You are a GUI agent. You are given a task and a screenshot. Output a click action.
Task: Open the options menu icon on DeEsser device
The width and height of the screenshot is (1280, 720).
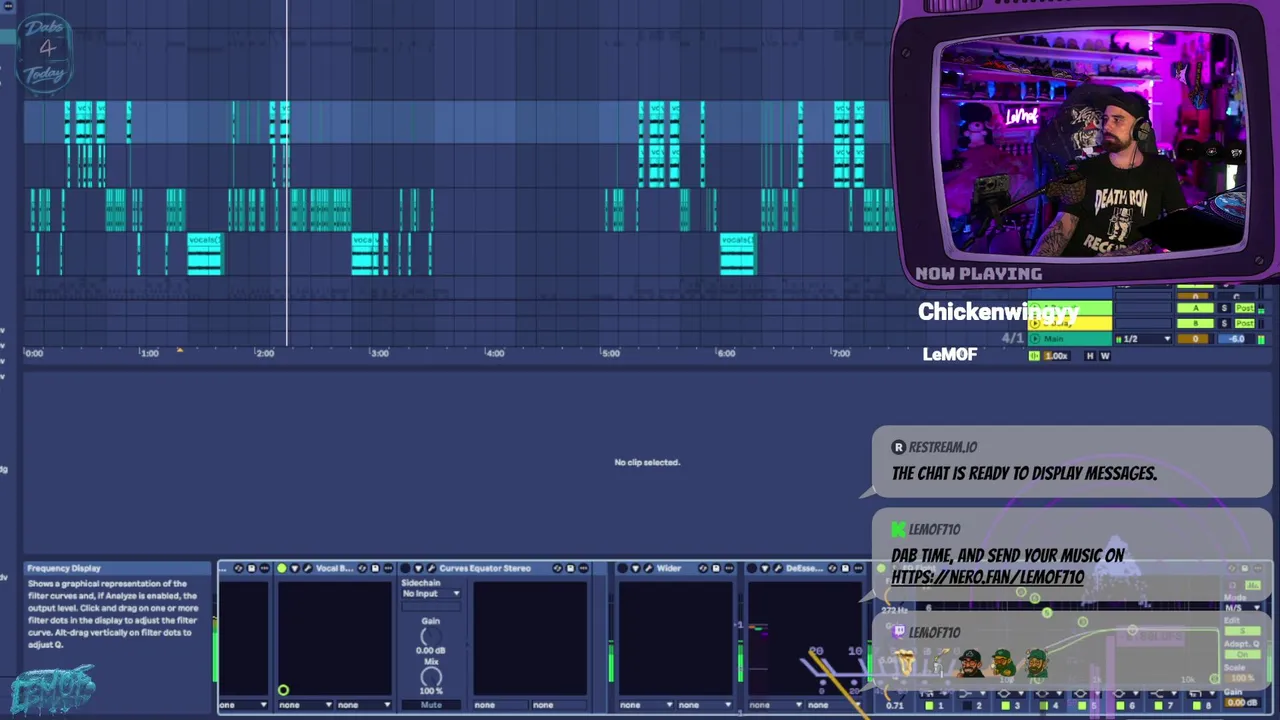(859, 568)
